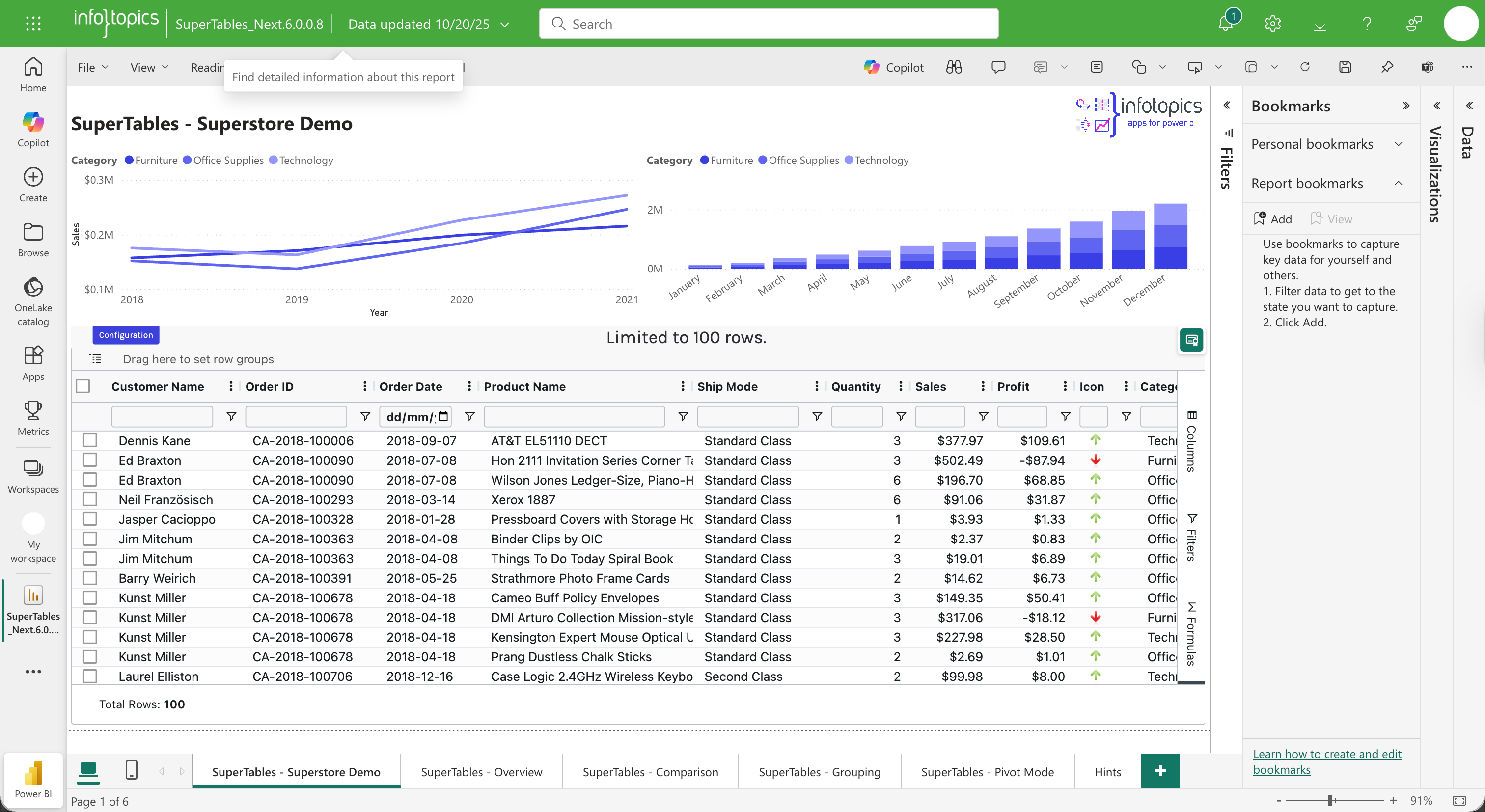Click the save report icon

(x=1345, y=67)
